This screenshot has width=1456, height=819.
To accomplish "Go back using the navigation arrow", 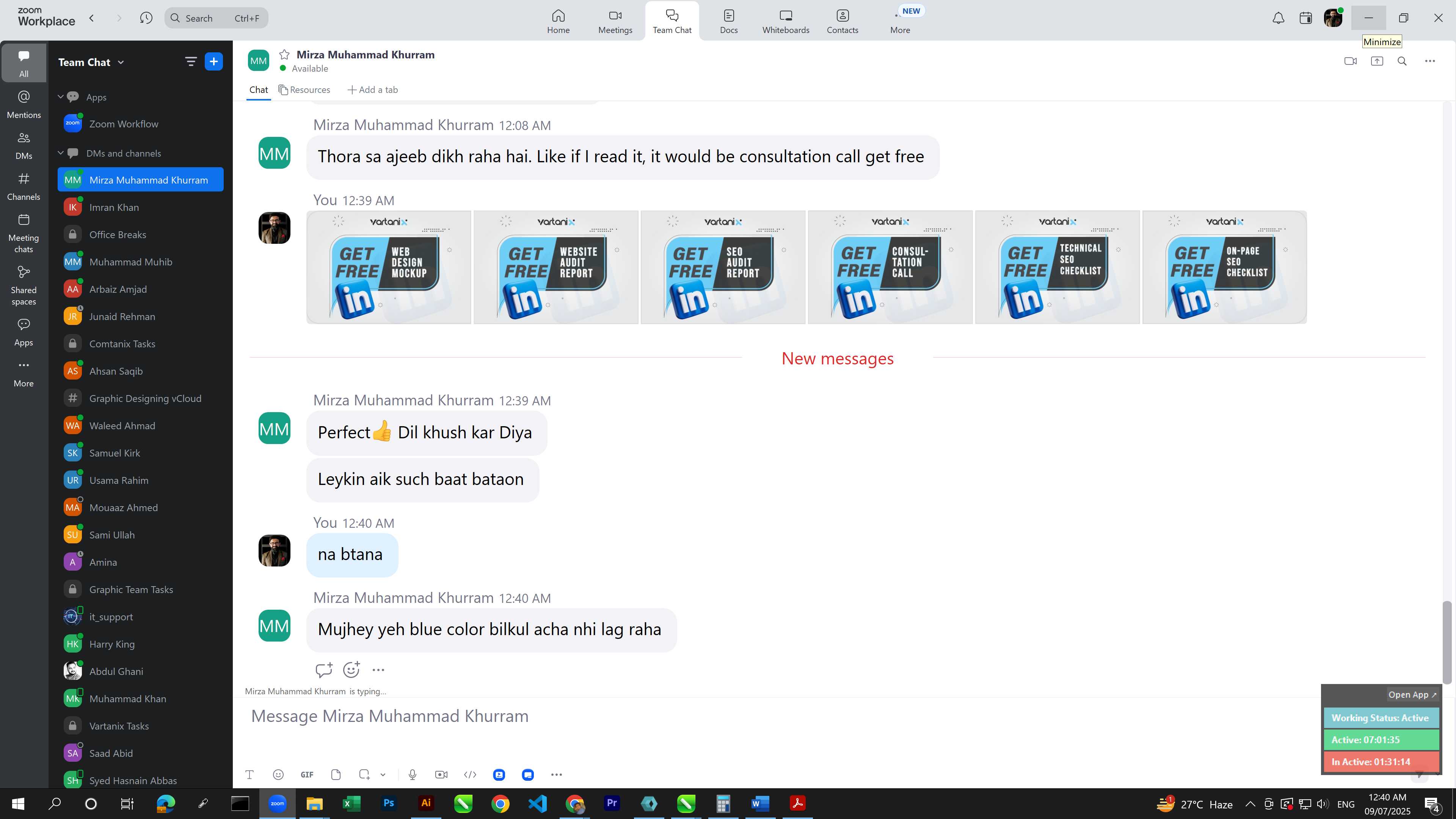I will tap(91, 18).
